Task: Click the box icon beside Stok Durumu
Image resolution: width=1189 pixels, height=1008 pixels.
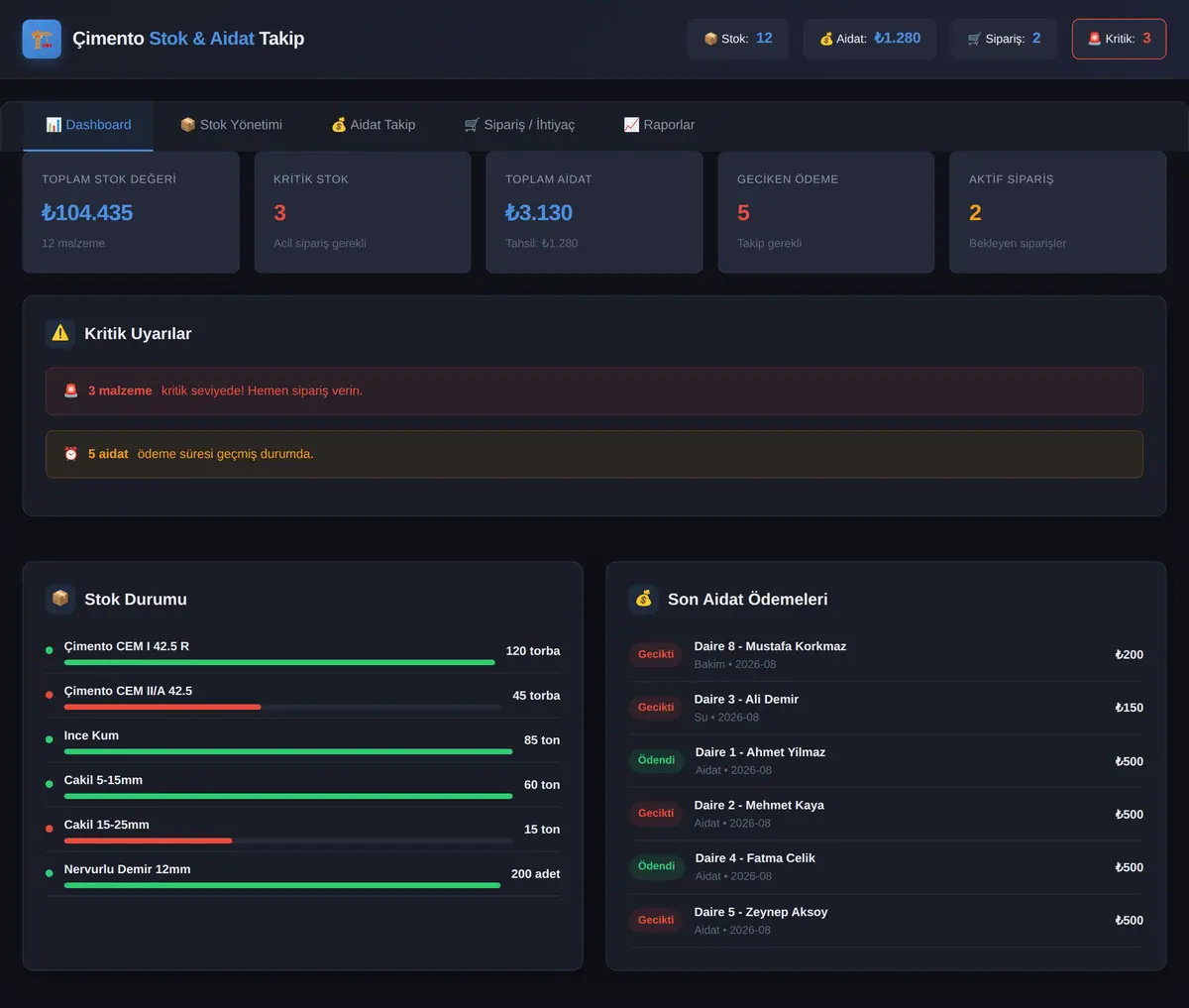Action: coord(60,599)
